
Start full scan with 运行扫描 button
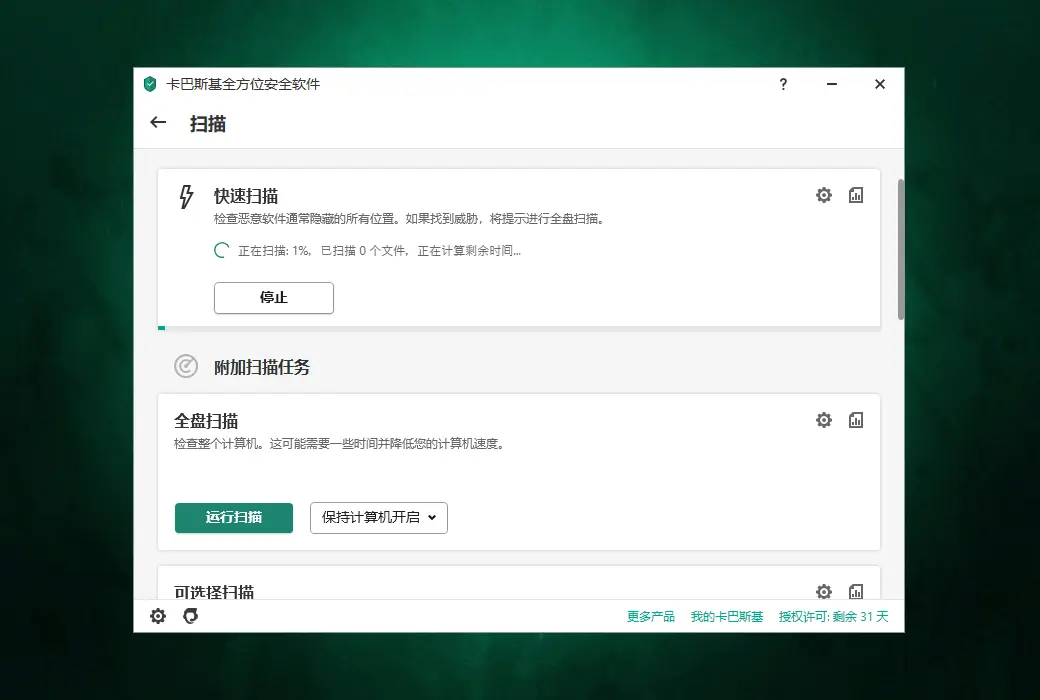(x=234, y=518)
